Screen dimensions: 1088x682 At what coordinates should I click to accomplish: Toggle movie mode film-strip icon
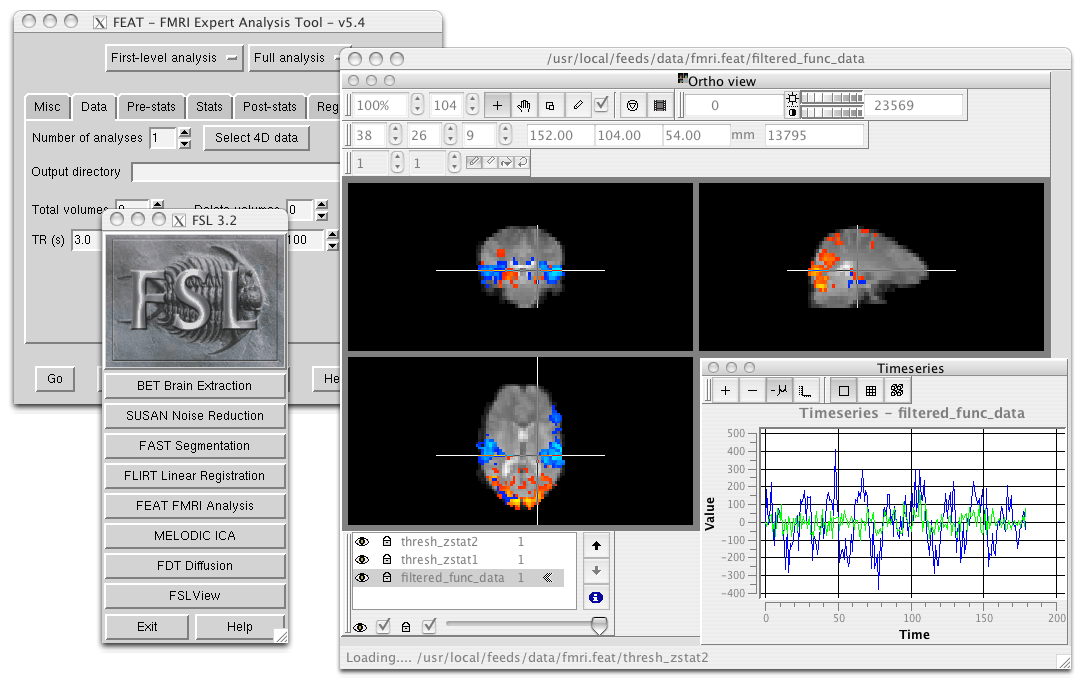coord(660,105)
